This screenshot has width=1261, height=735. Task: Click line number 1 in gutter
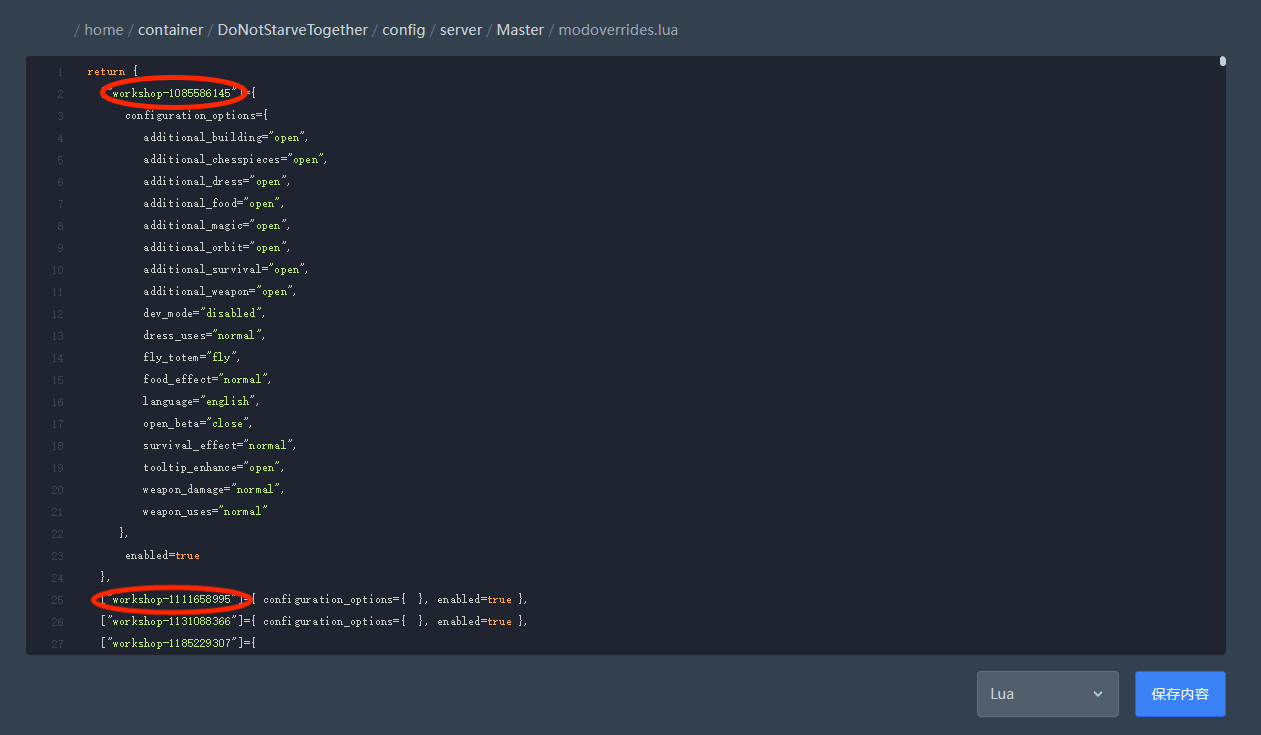tap(60, 72)
